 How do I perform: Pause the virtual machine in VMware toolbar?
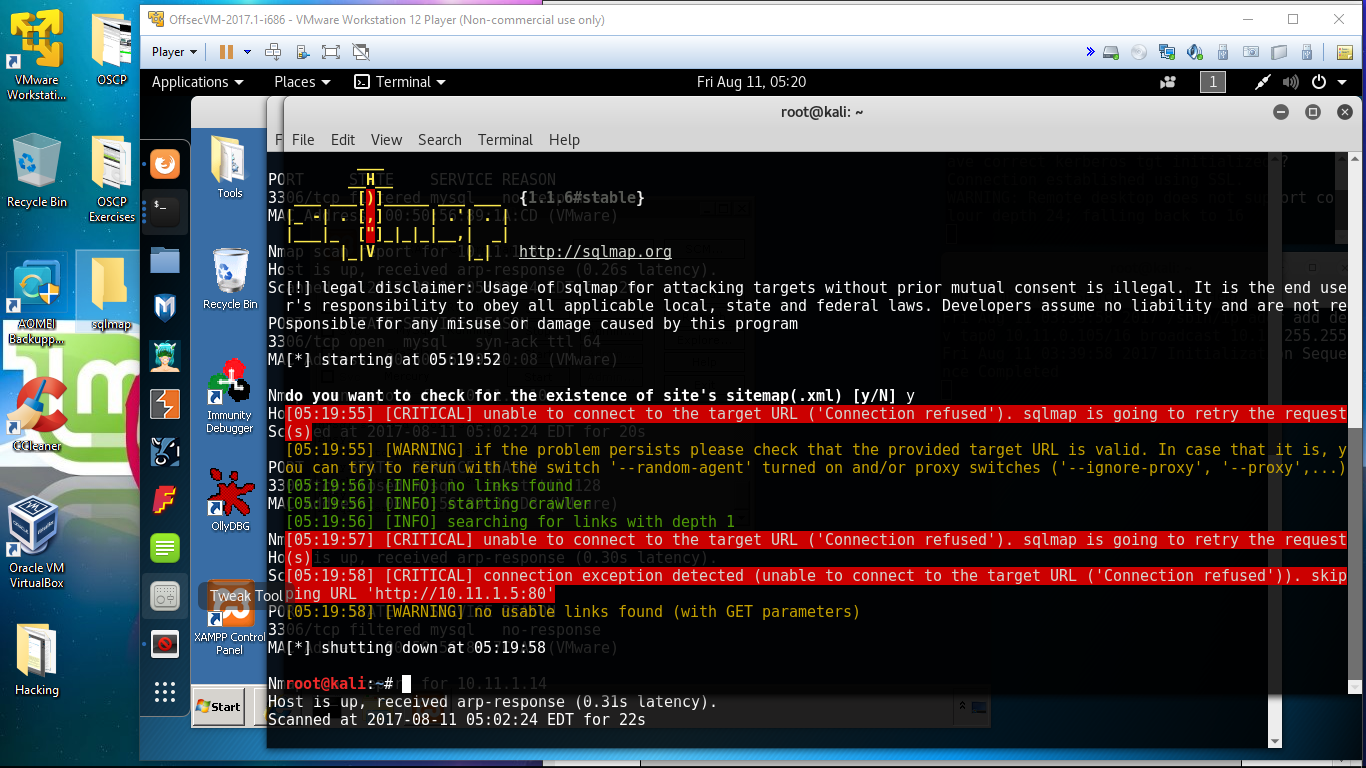[x=226, y=51]
